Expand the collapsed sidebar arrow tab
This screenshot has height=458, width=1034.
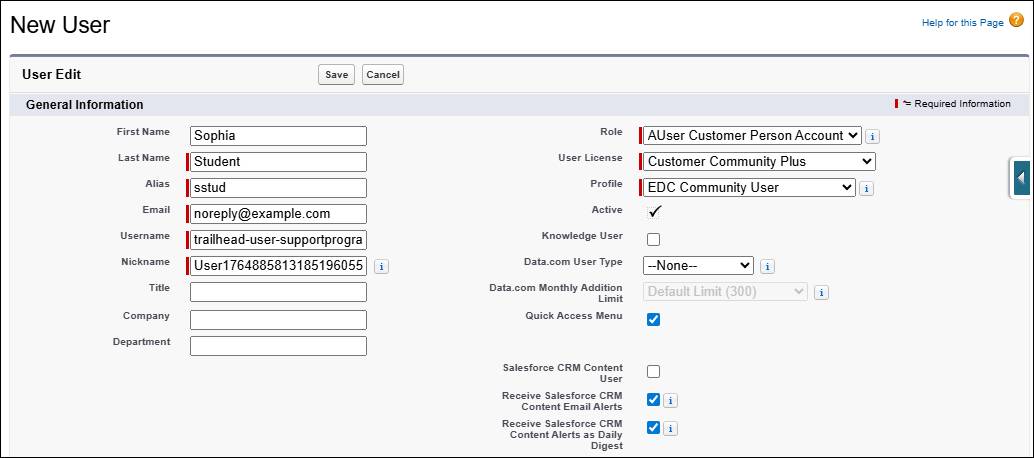point(1020,178)
